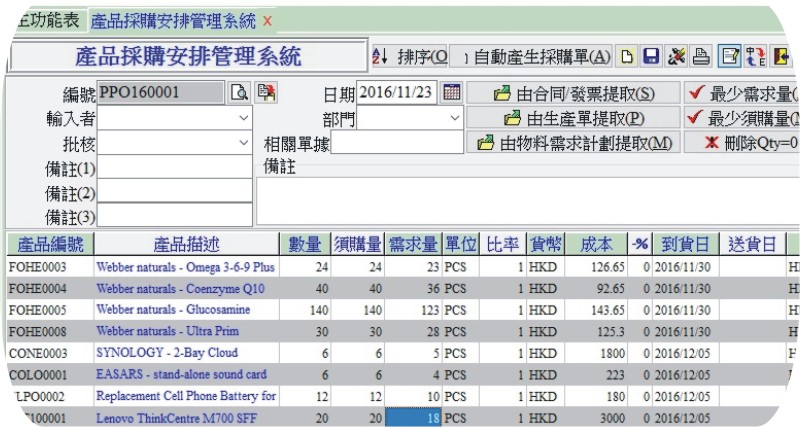Print the purchase arrangement with the printer icon

pos(701,57)
